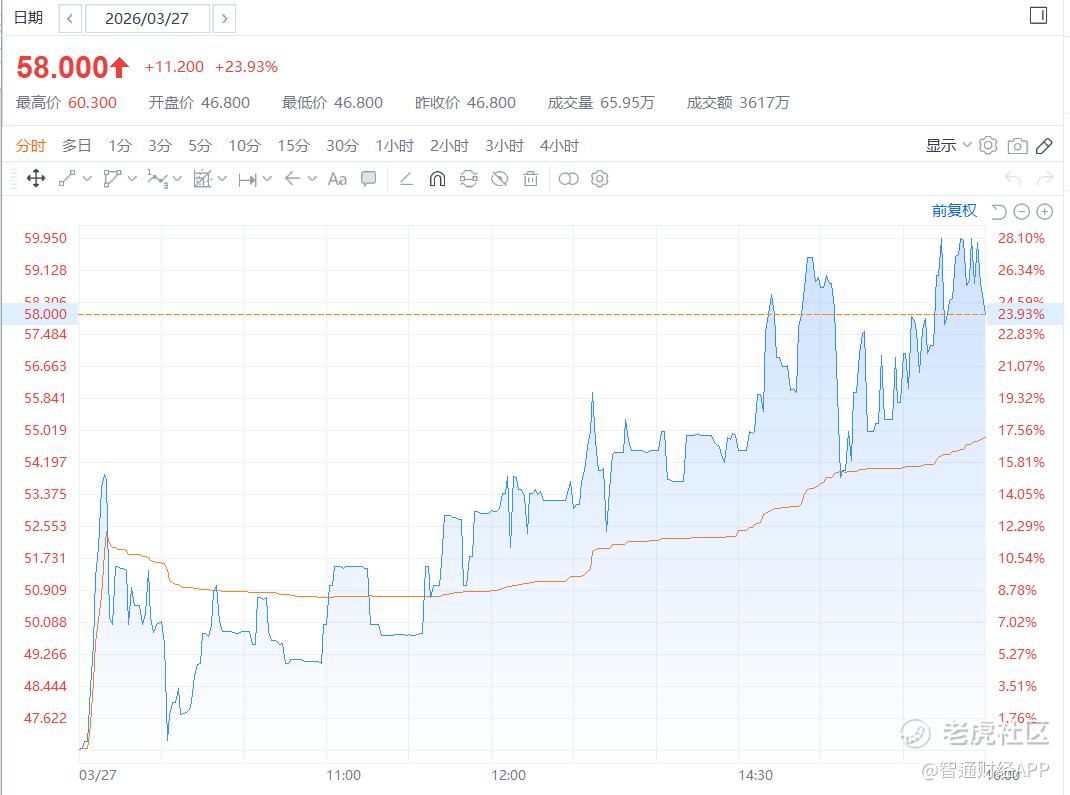
Task: Select the text annotation tool (Aa)
Action: point(337,179)
